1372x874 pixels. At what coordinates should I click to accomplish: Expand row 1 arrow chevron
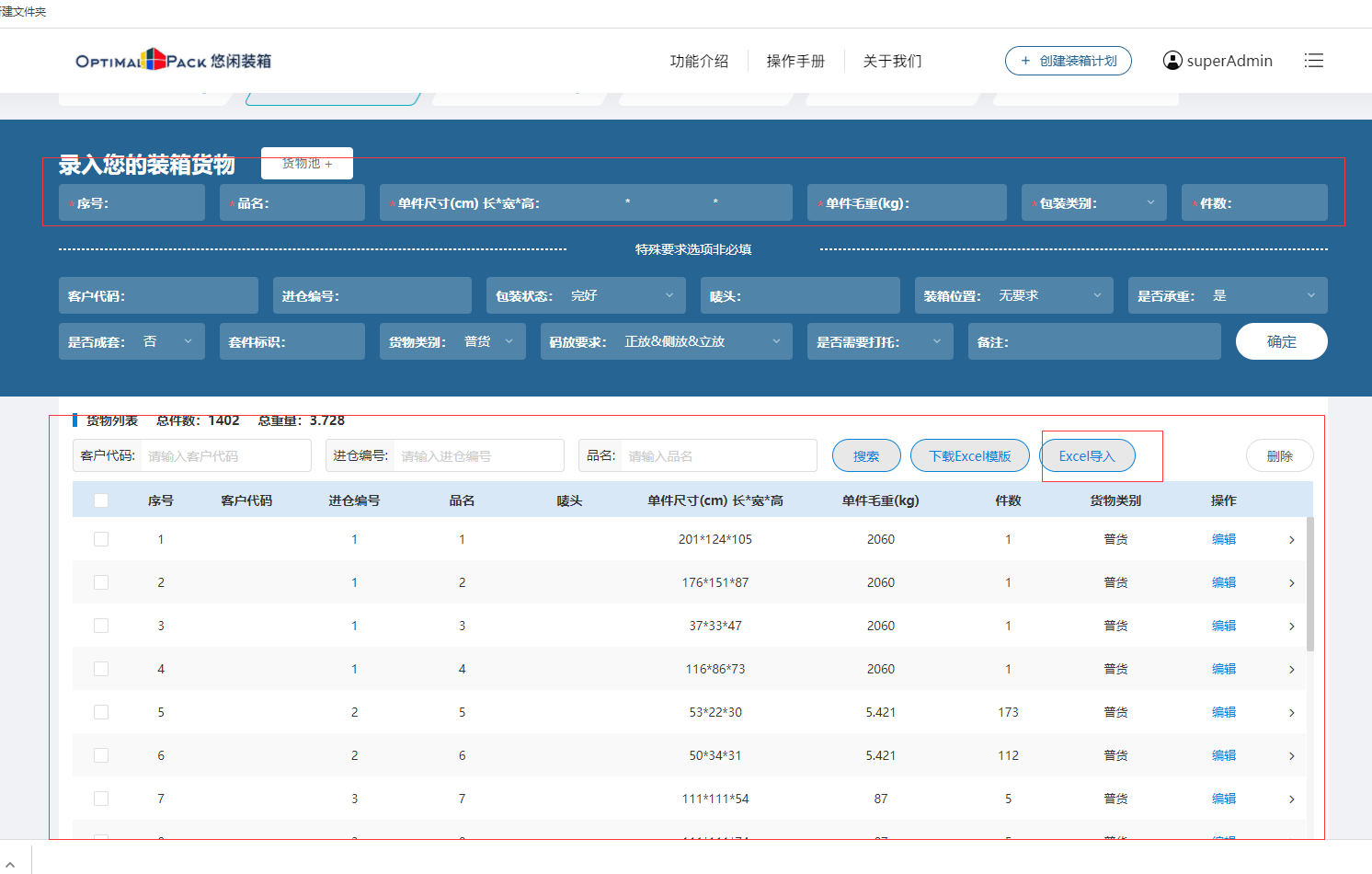[x=1291, y=540]
